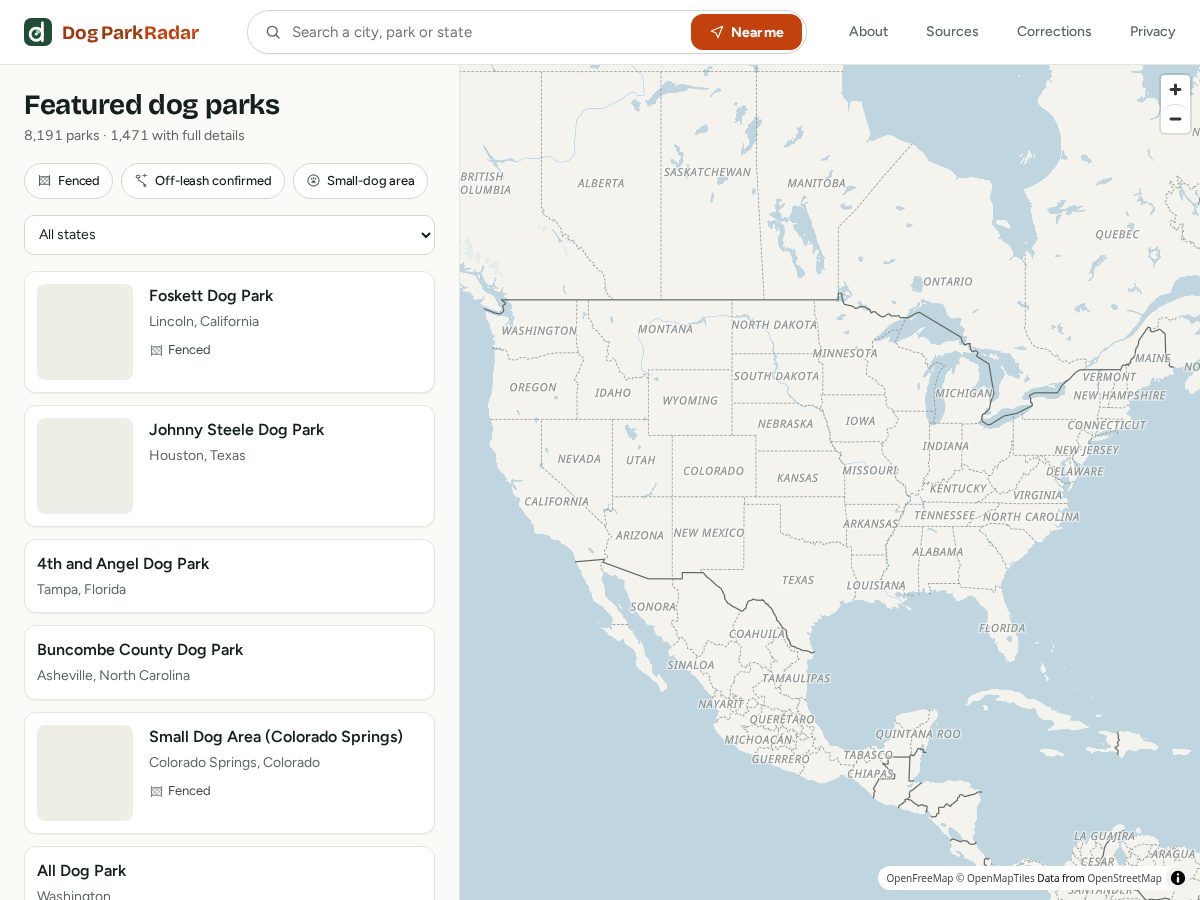The width and height of the screenshot is (1200, 900).
Task: Open the About page
Action: tap(868, 32)
